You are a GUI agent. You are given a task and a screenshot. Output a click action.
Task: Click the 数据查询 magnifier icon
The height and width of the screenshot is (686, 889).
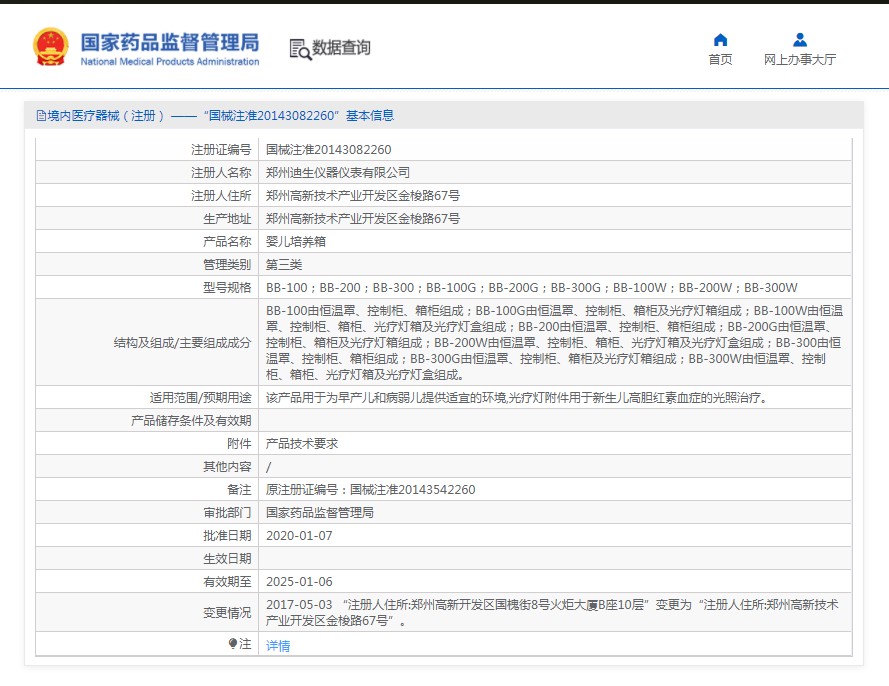(x=299, y=48)
